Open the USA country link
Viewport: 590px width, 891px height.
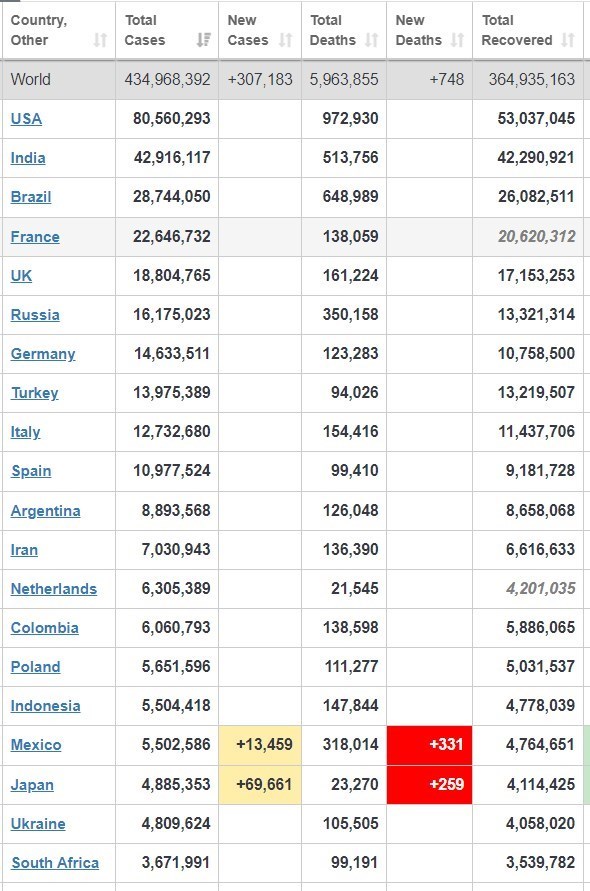coord(26,119)
